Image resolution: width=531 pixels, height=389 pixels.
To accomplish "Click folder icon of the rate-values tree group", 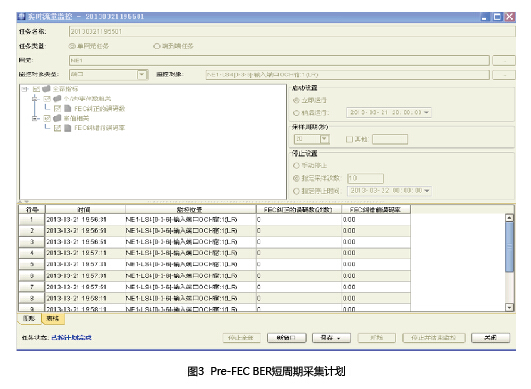I will [57, 118].
